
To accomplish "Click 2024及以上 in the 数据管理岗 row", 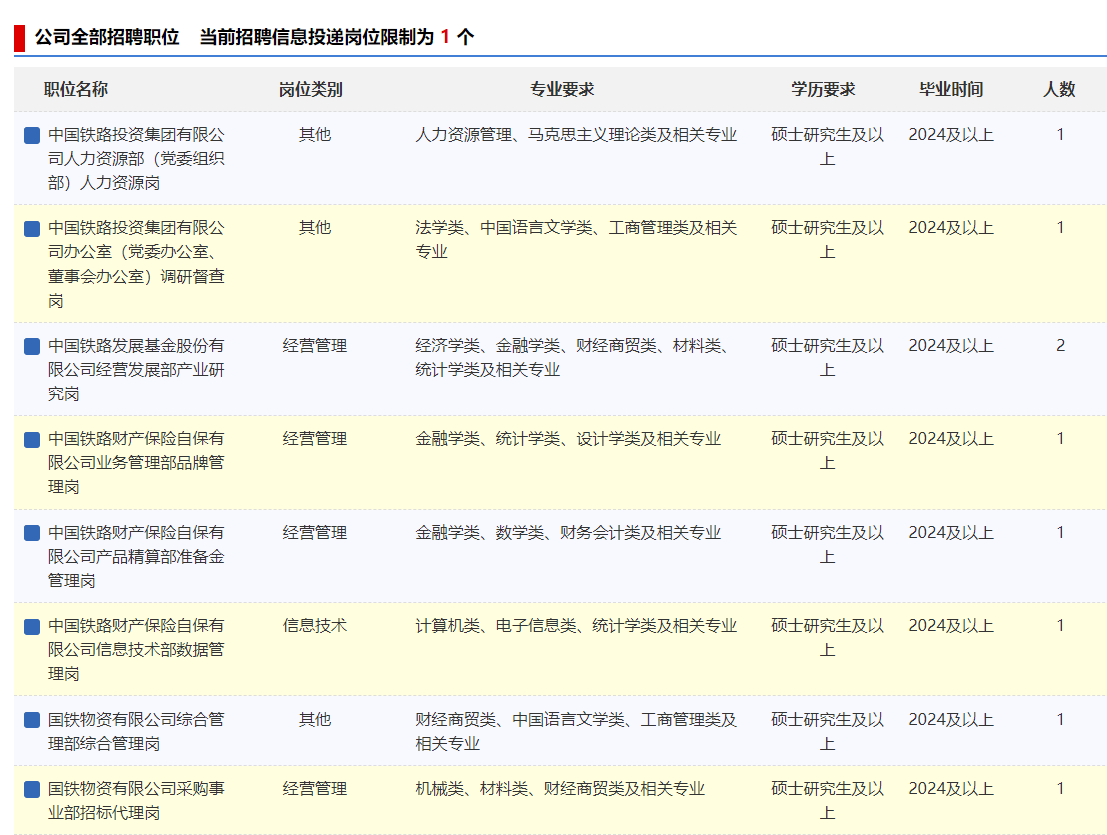I will [951, 626].
